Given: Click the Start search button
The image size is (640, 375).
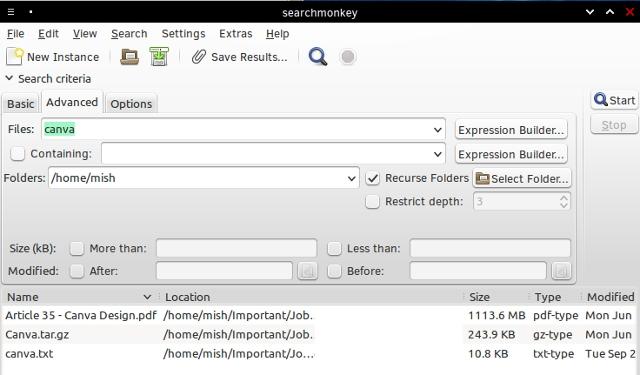Looking at the screenshot, I should pyautogui.click(x=614, y=100).
